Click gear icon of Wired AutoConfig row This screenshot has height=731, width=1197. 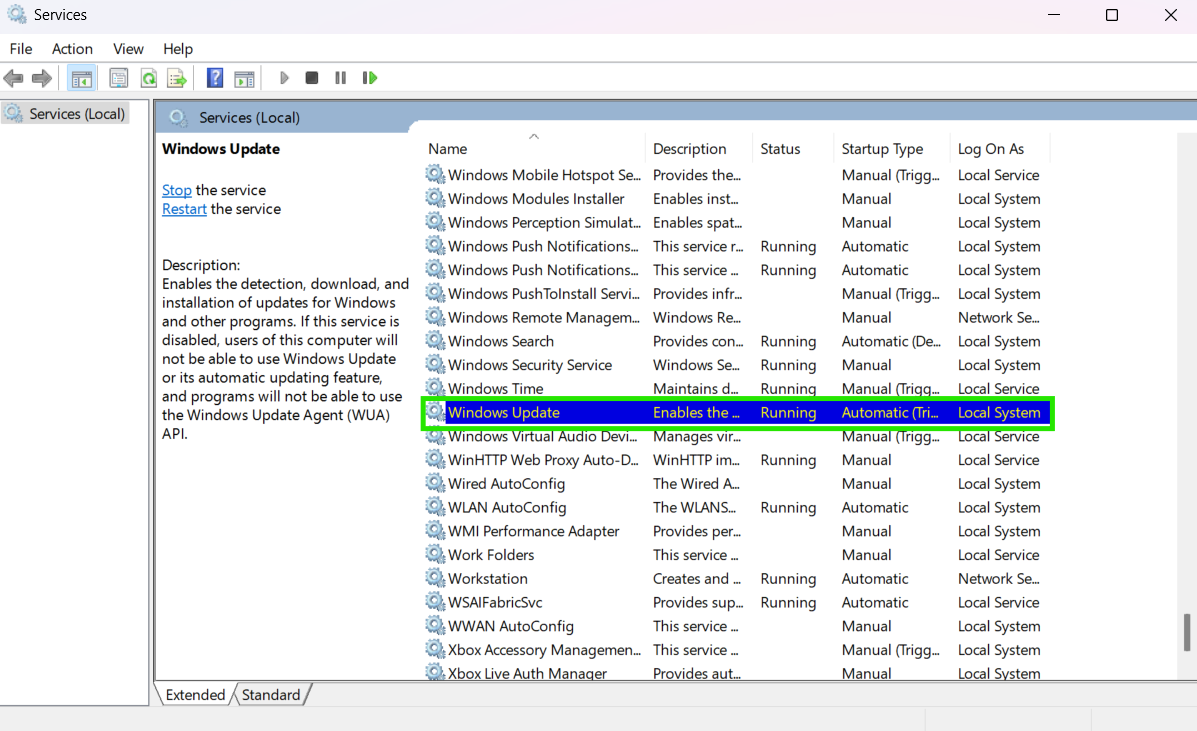(x=435, y=483)
